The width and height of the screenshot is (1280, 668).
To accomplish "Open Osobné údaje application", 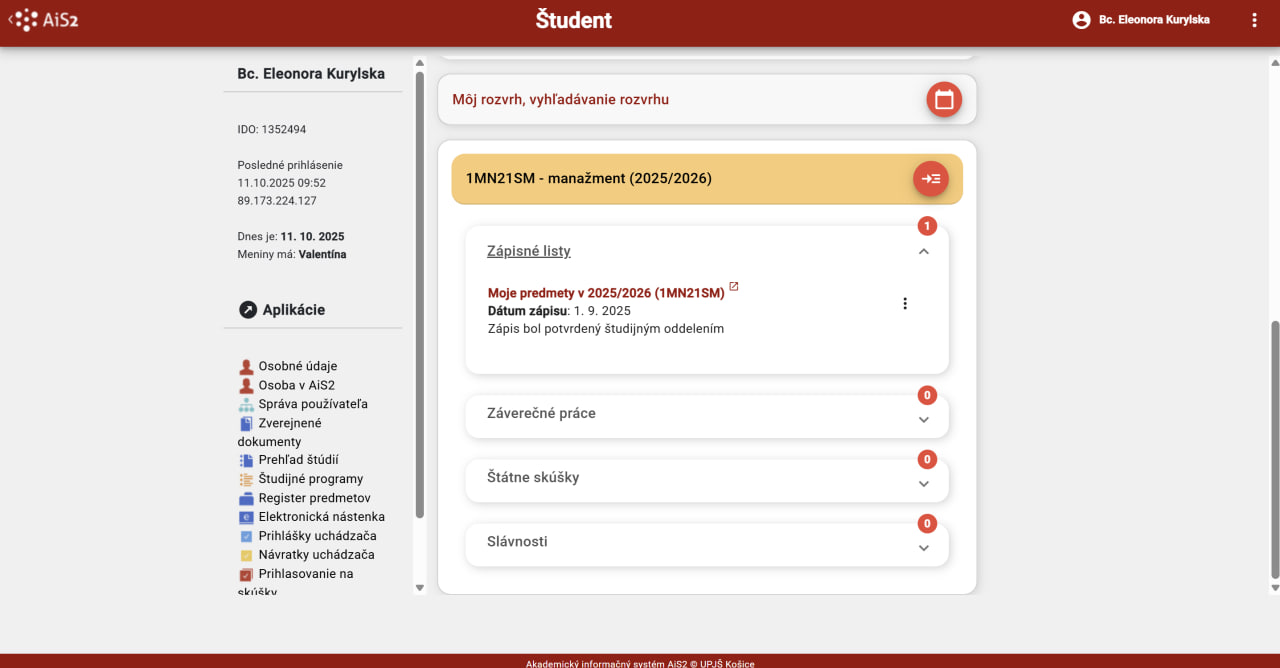I will coord(297,366).
